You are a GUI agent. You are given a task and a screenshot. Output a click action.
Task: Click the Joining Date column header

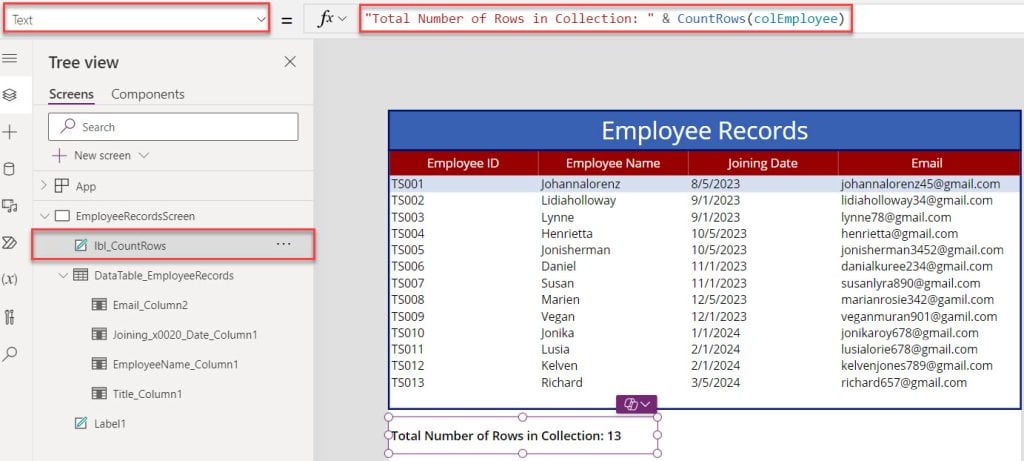pyautogui.click(x=762, y=163)
